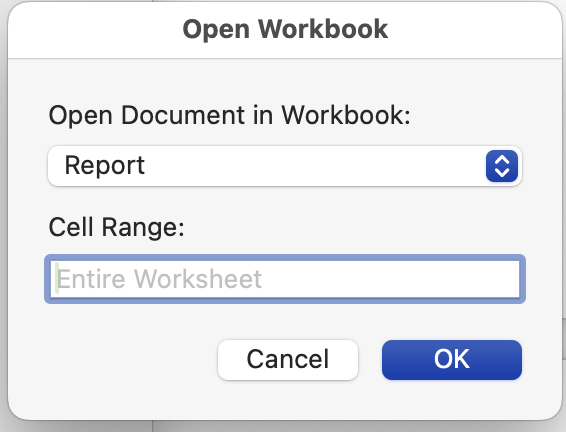Click the blank area below the title divider
This screenshot has height=432, width=566.
point(285,78)
